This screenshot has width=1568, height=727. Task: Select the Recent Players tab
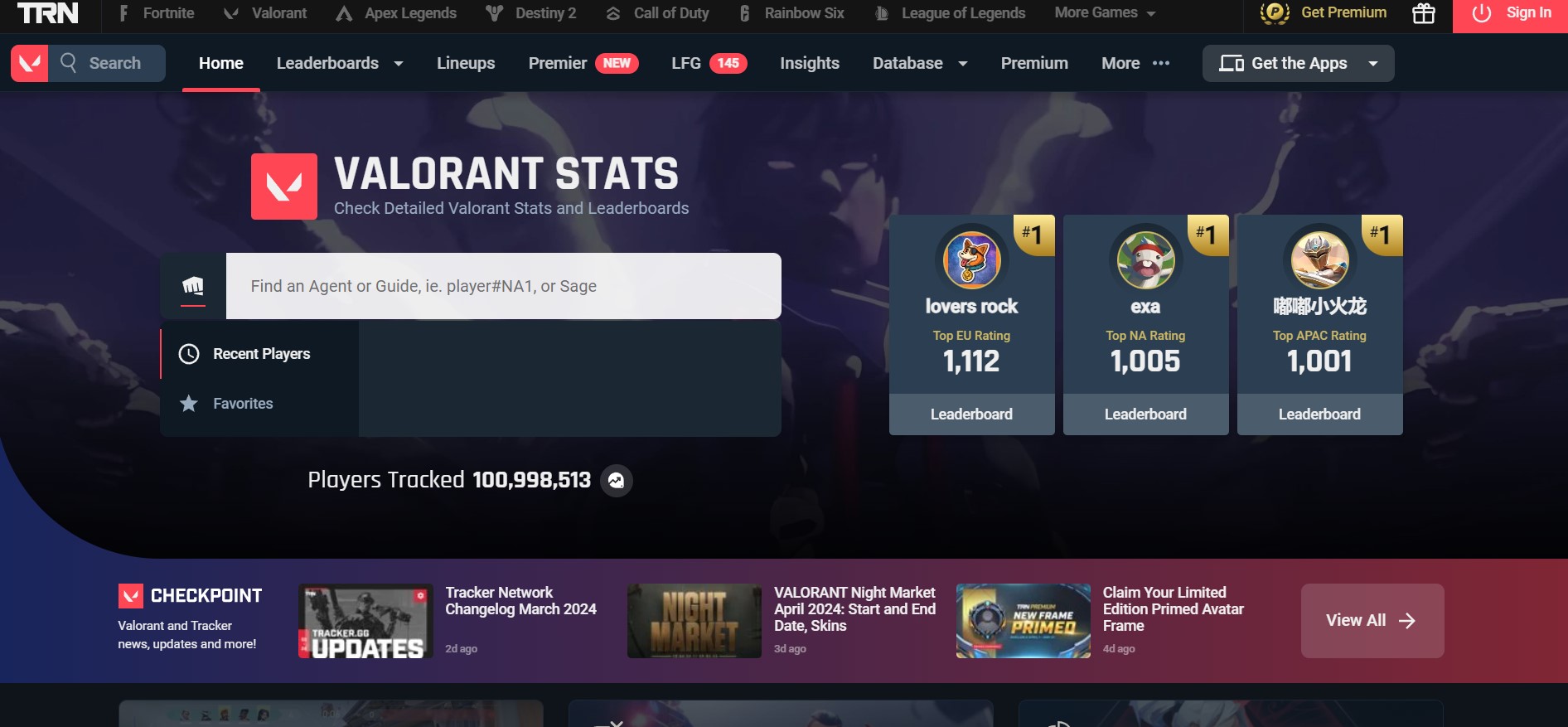tap(261, 354)
